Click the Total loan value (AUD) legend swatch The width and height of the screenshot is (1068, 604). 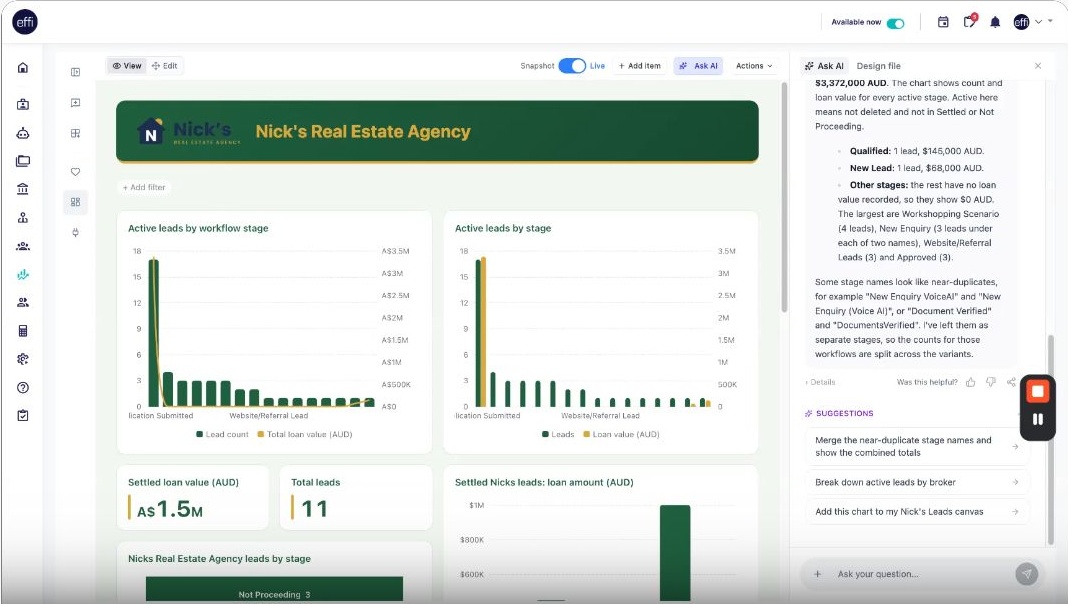[260, 434]
